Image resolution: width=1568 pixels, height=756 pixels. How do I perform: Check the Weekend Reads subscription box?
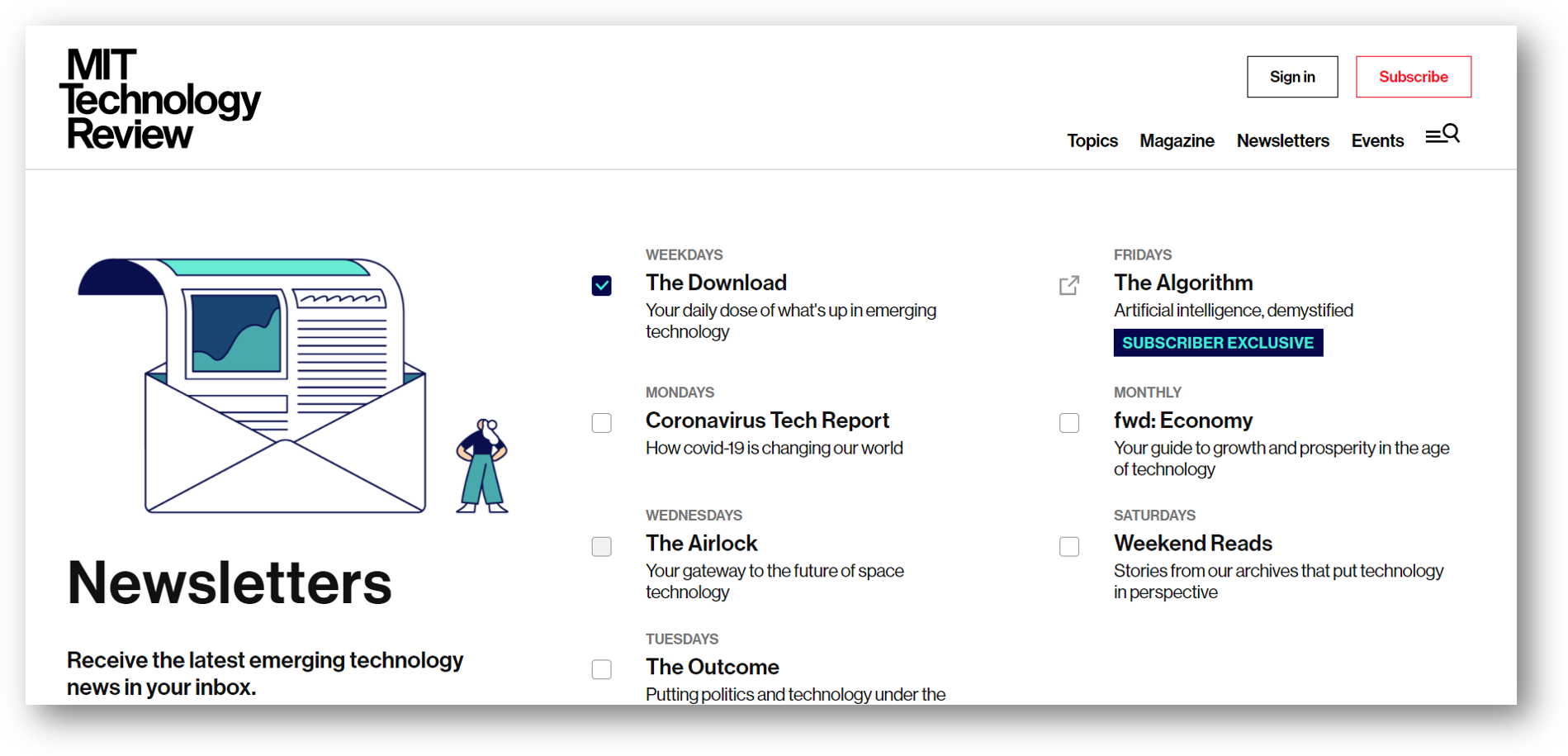[1069, 546]
